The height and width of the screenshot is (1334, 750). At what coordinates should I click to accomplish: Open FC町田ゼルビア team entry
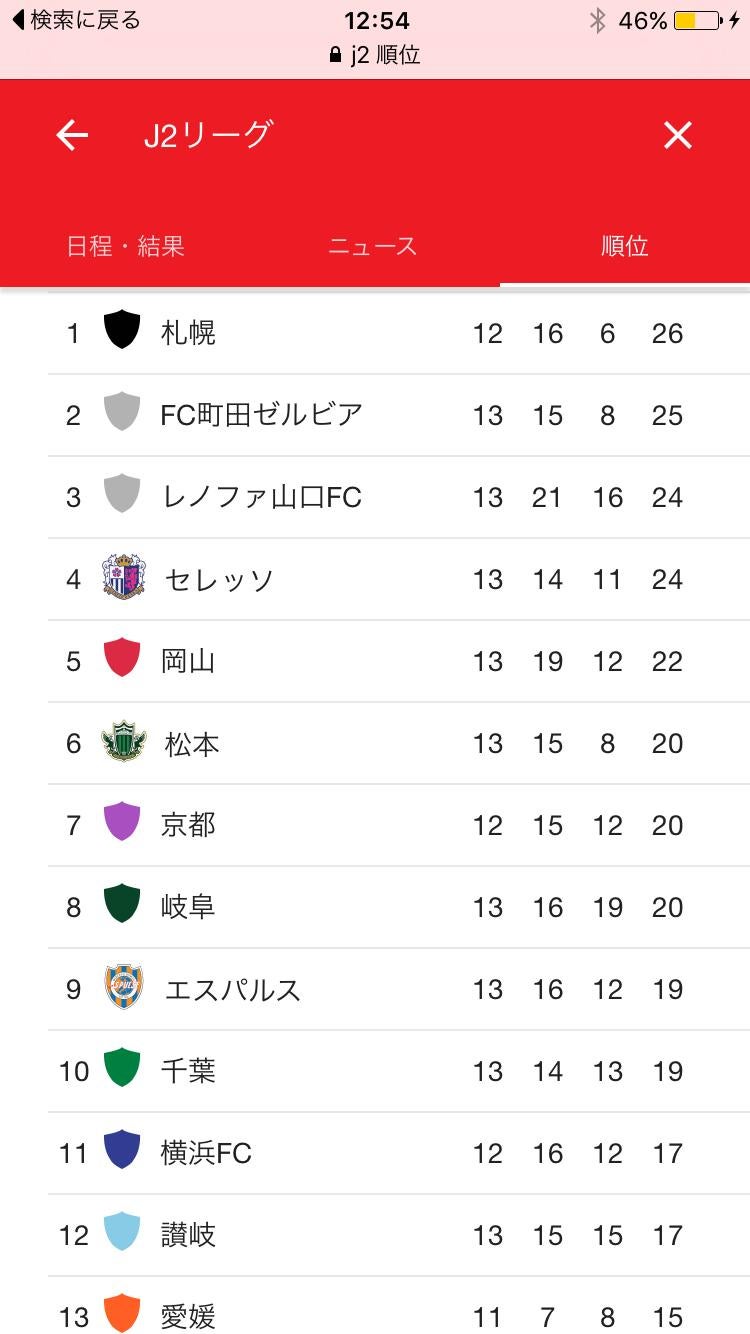261,414
